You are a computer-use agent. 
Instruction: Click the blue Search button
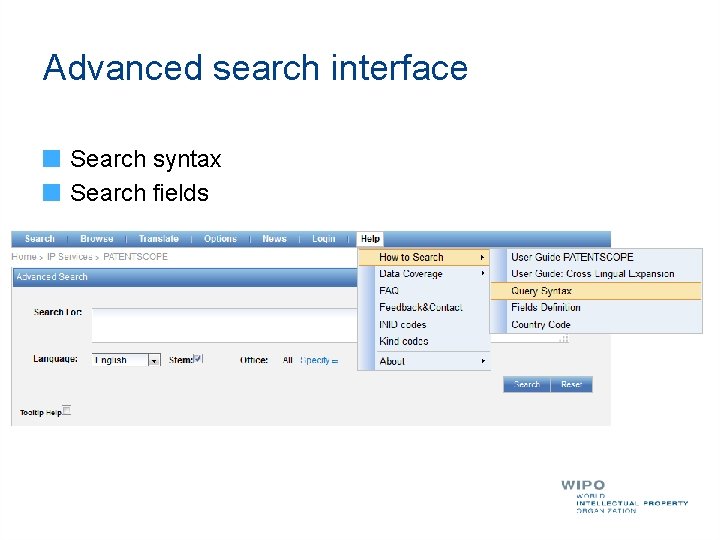tap(527, 384)
